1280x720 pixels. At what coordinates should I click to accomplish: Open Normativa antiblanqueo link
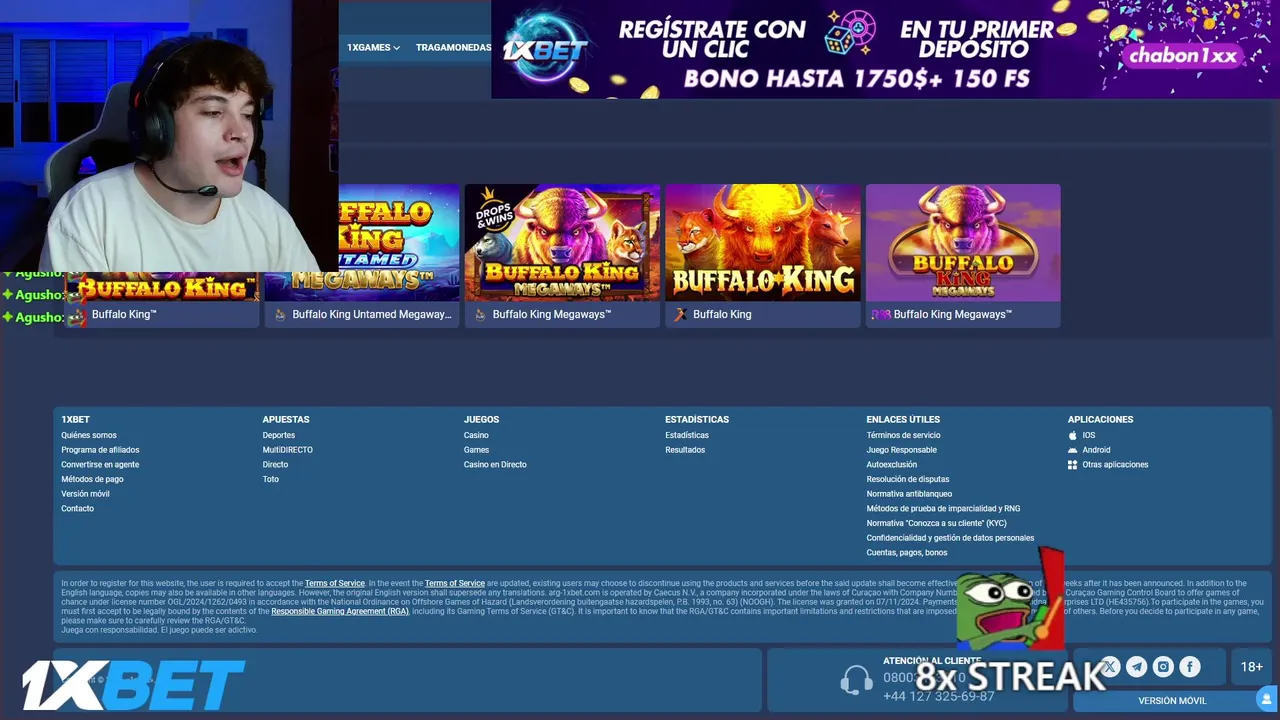point(909,494)
